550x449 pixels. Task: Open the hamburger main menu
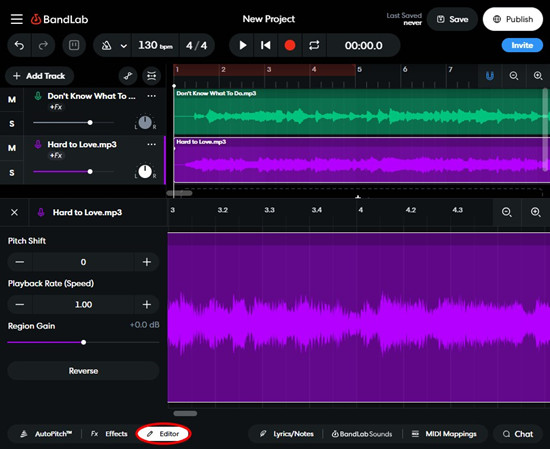pos(16,19)
